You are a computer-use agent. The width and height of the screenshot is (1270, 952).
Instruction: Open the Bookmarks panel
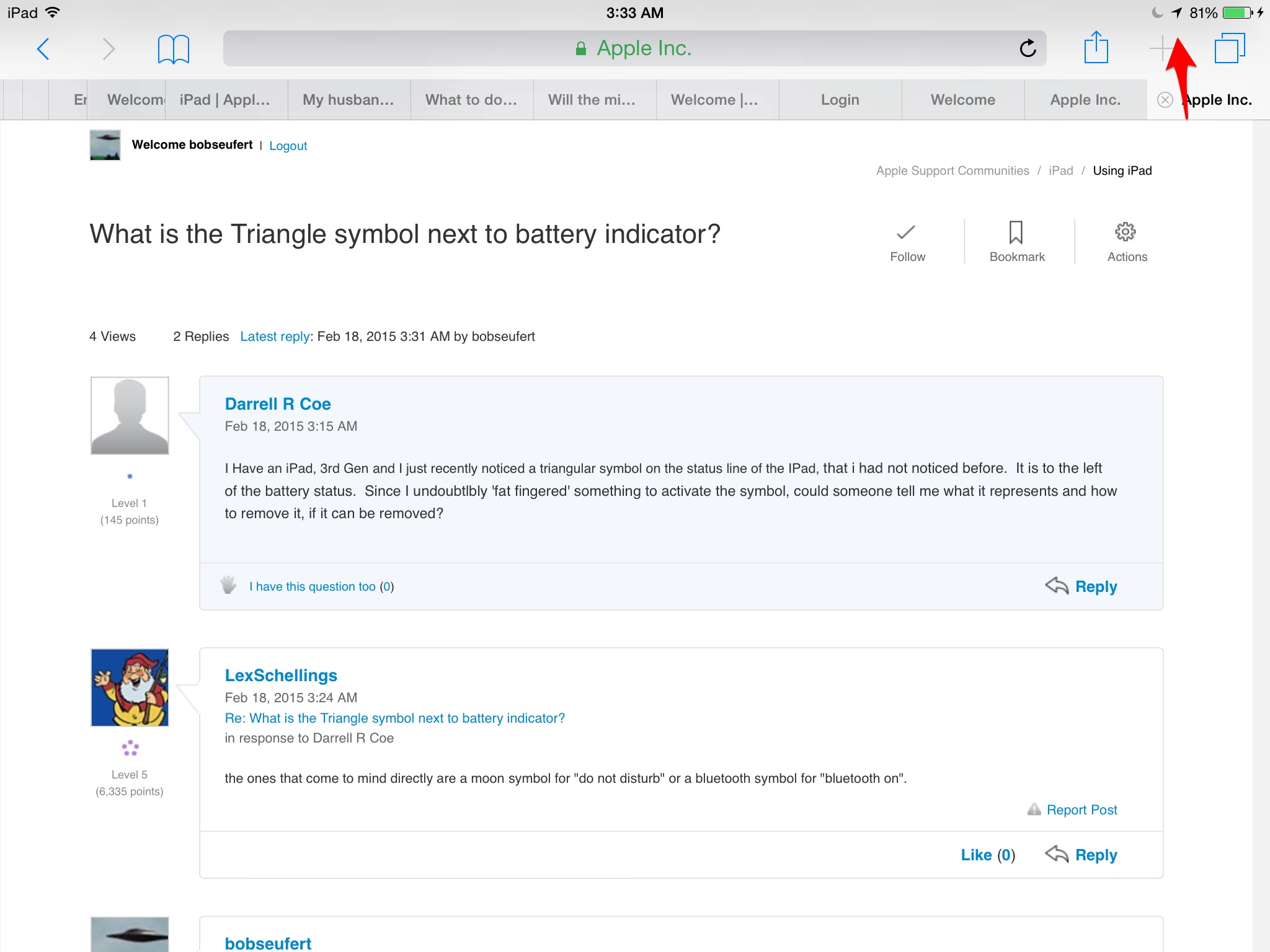click(173, 48)
